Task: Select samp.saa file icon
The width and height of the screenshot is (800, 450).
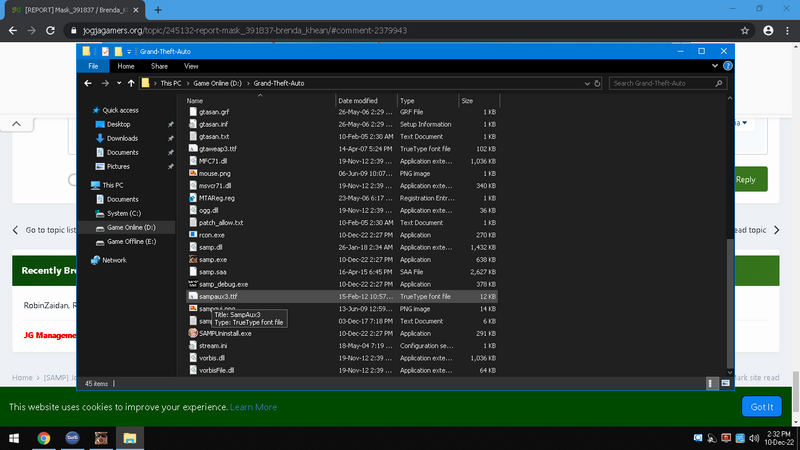Action: (x=193, y=271)
